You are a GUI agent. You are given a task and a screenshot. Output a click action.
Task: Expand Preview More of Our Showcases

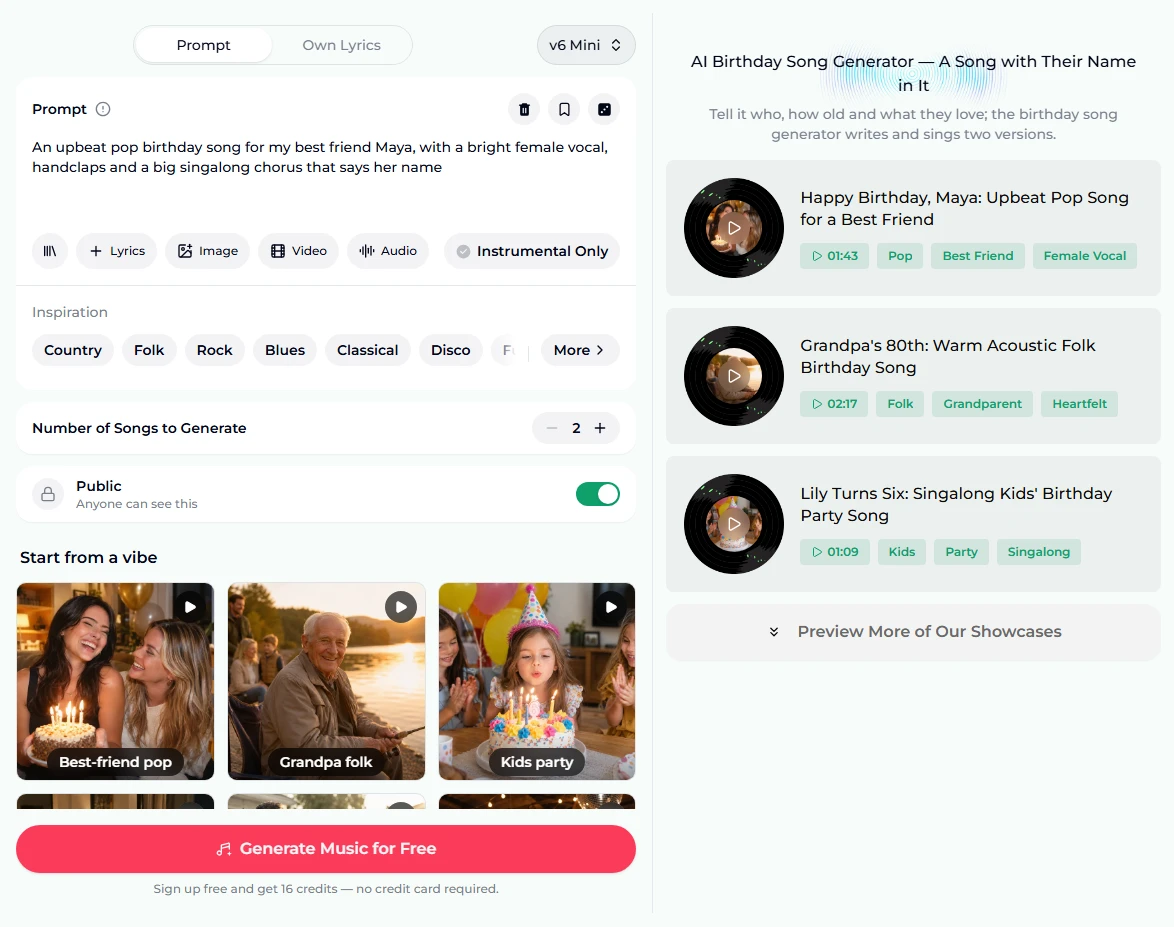point(913,632)
